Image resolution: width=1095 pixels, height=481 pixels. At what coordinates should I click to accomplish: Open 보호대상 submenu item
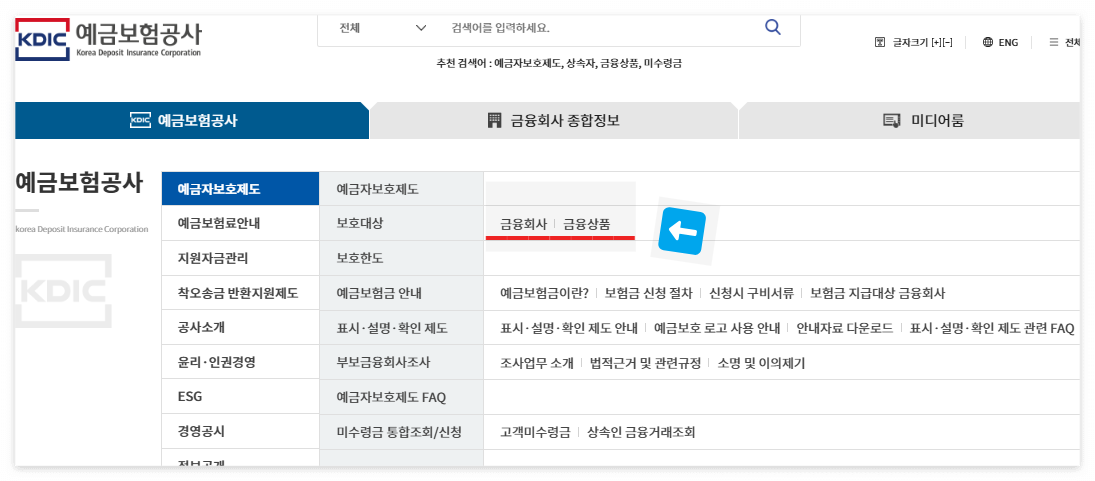[402, 223]
